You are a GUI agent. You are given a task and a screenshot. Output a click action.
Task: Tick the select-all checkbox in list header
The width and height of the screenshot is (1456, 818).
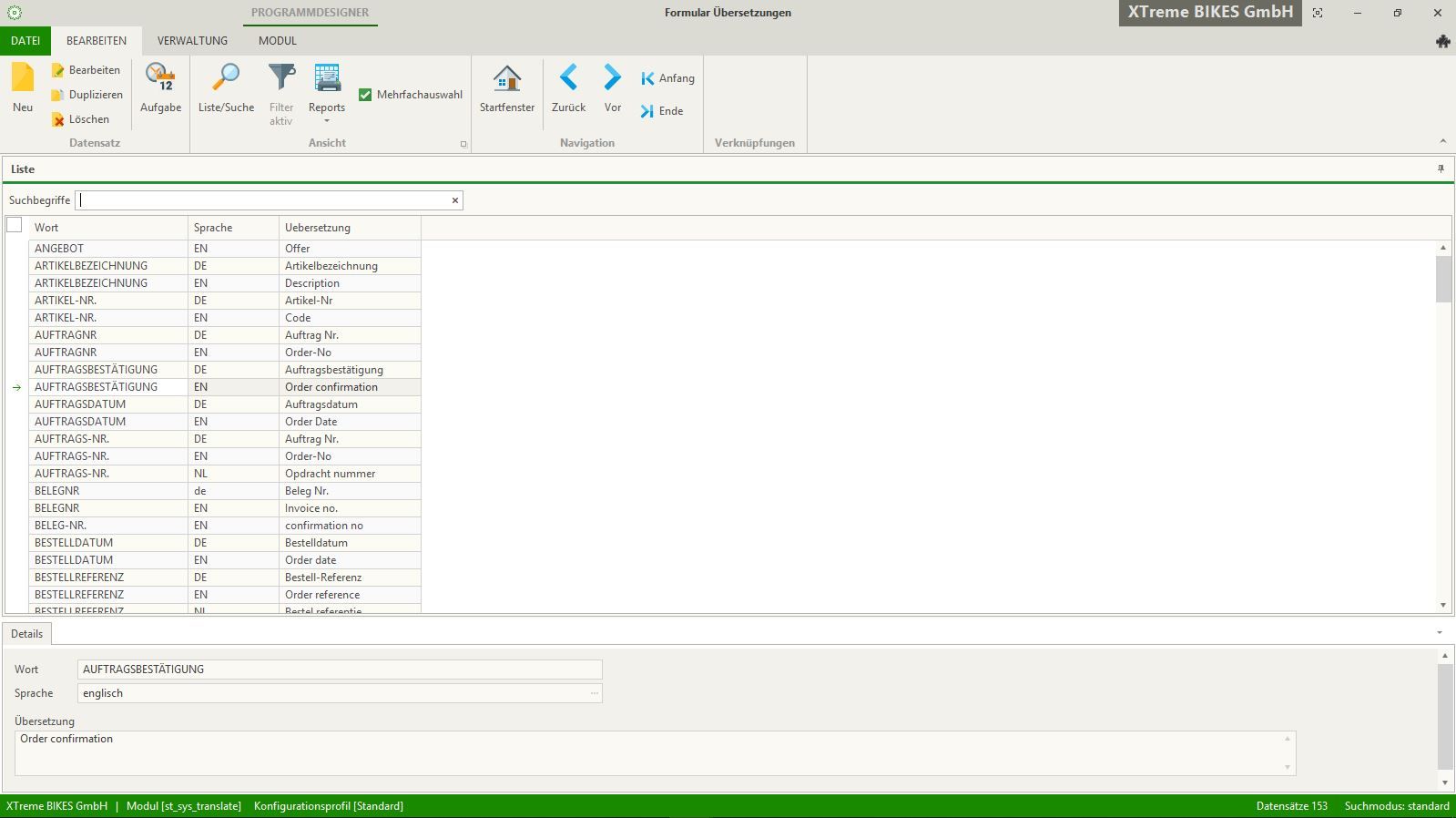point(15,225)
